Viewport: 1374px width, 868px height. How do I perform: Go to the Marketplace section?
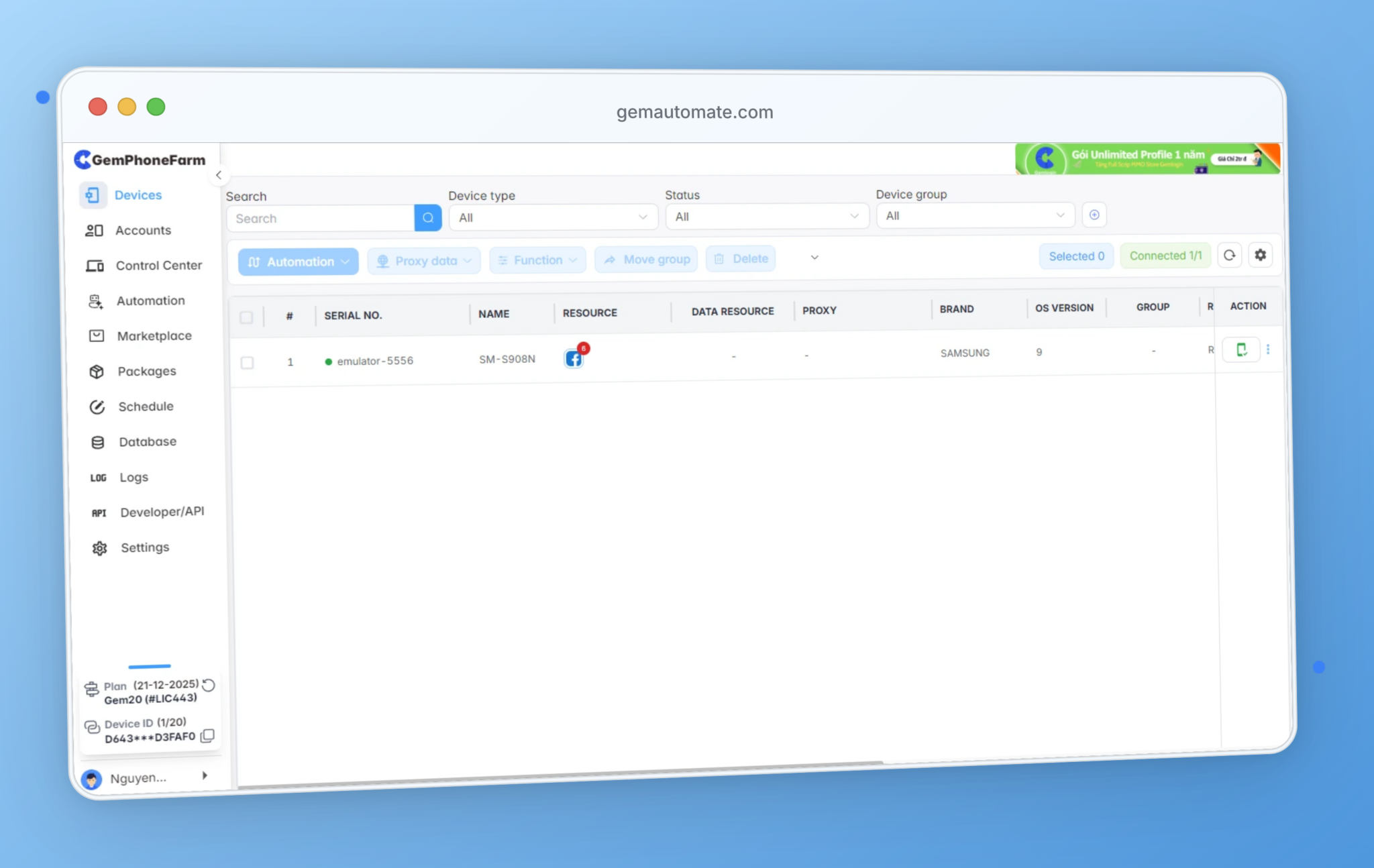(155, 335)
